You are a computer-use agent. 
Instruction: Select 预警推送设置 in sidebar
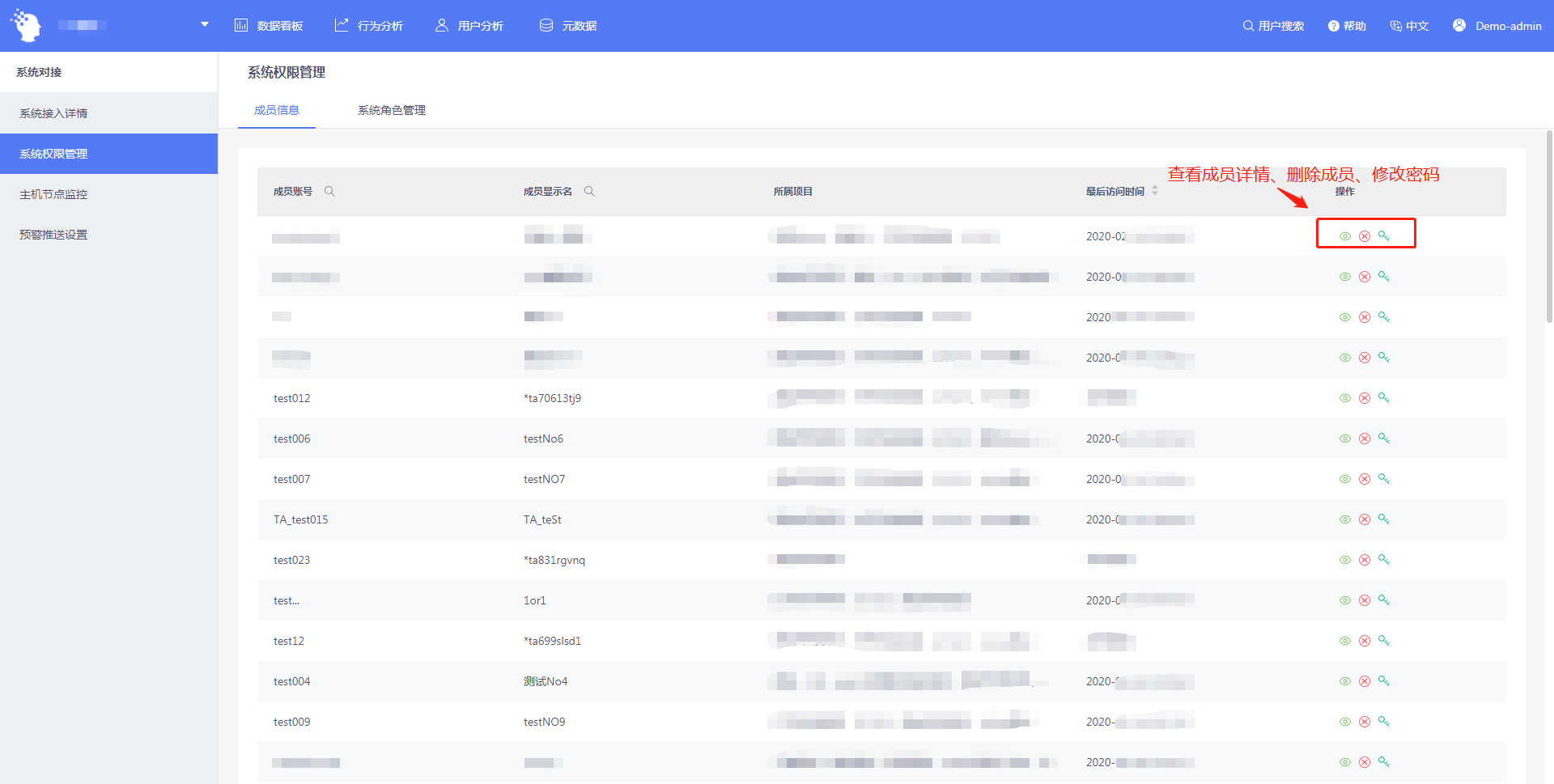click(x=108, y=235)
